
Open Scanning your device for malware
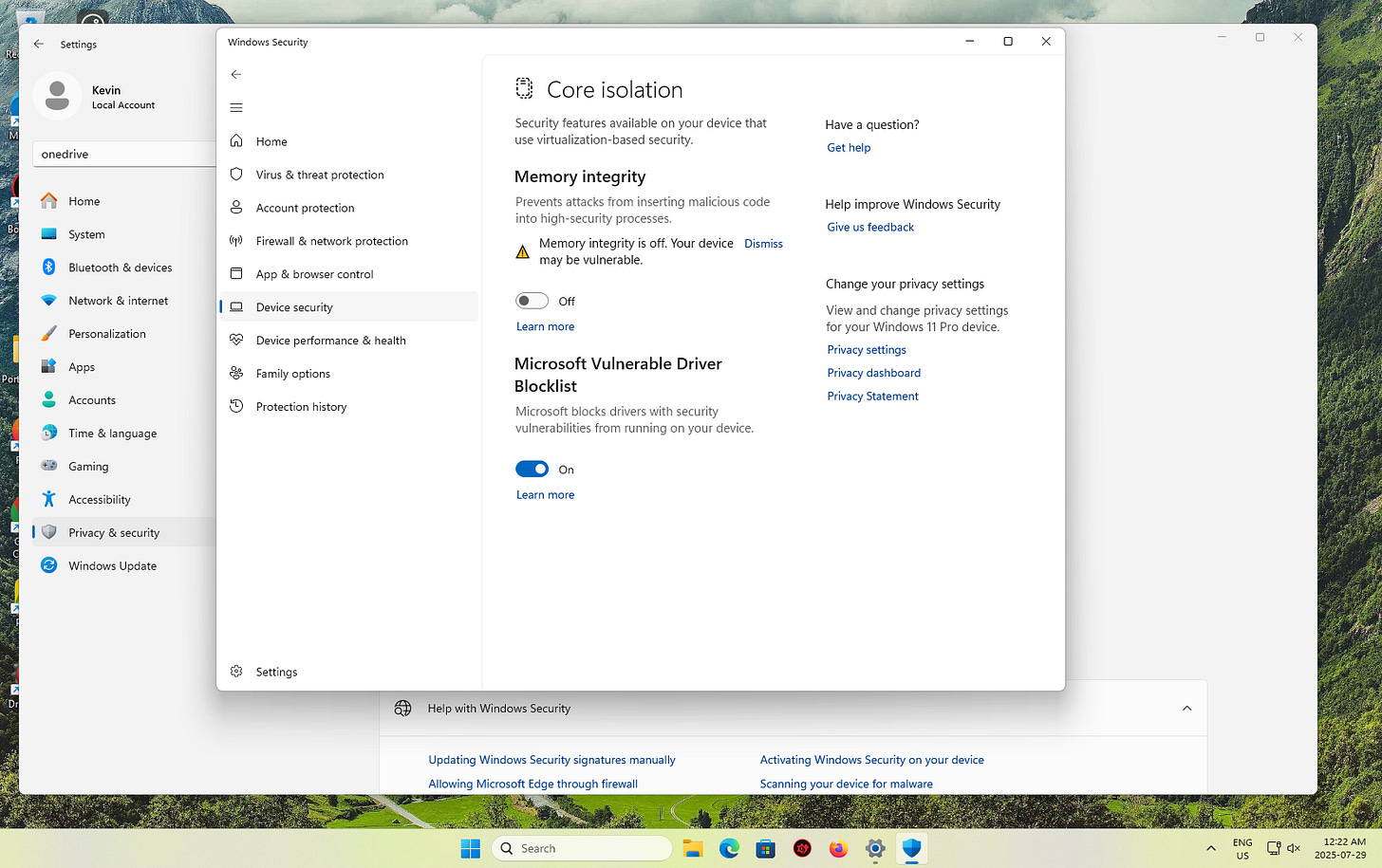846,785
